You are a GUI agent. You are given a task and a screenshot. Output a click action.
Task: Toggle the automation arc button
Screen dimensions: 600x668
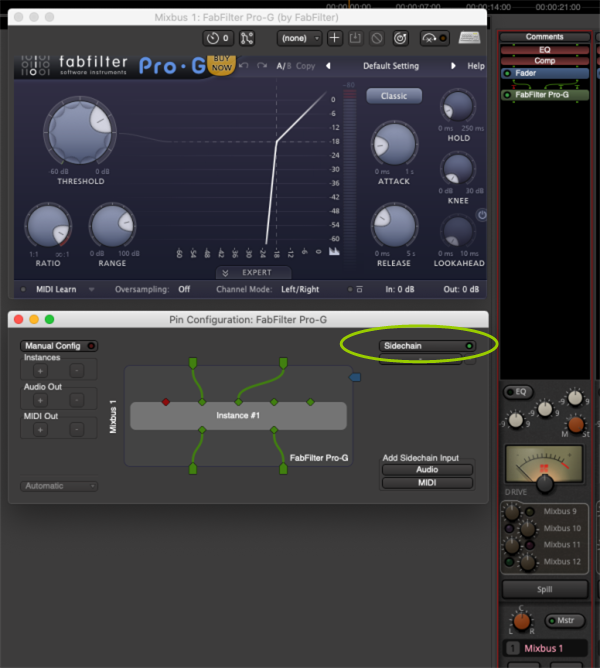[x=434, y=38]
